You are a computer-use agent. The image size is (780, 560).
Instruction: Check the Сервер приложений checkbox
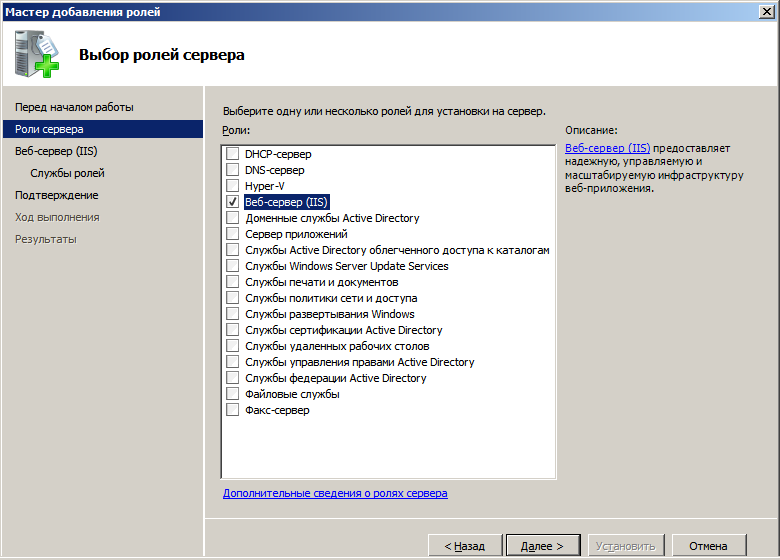pos(232,234)
